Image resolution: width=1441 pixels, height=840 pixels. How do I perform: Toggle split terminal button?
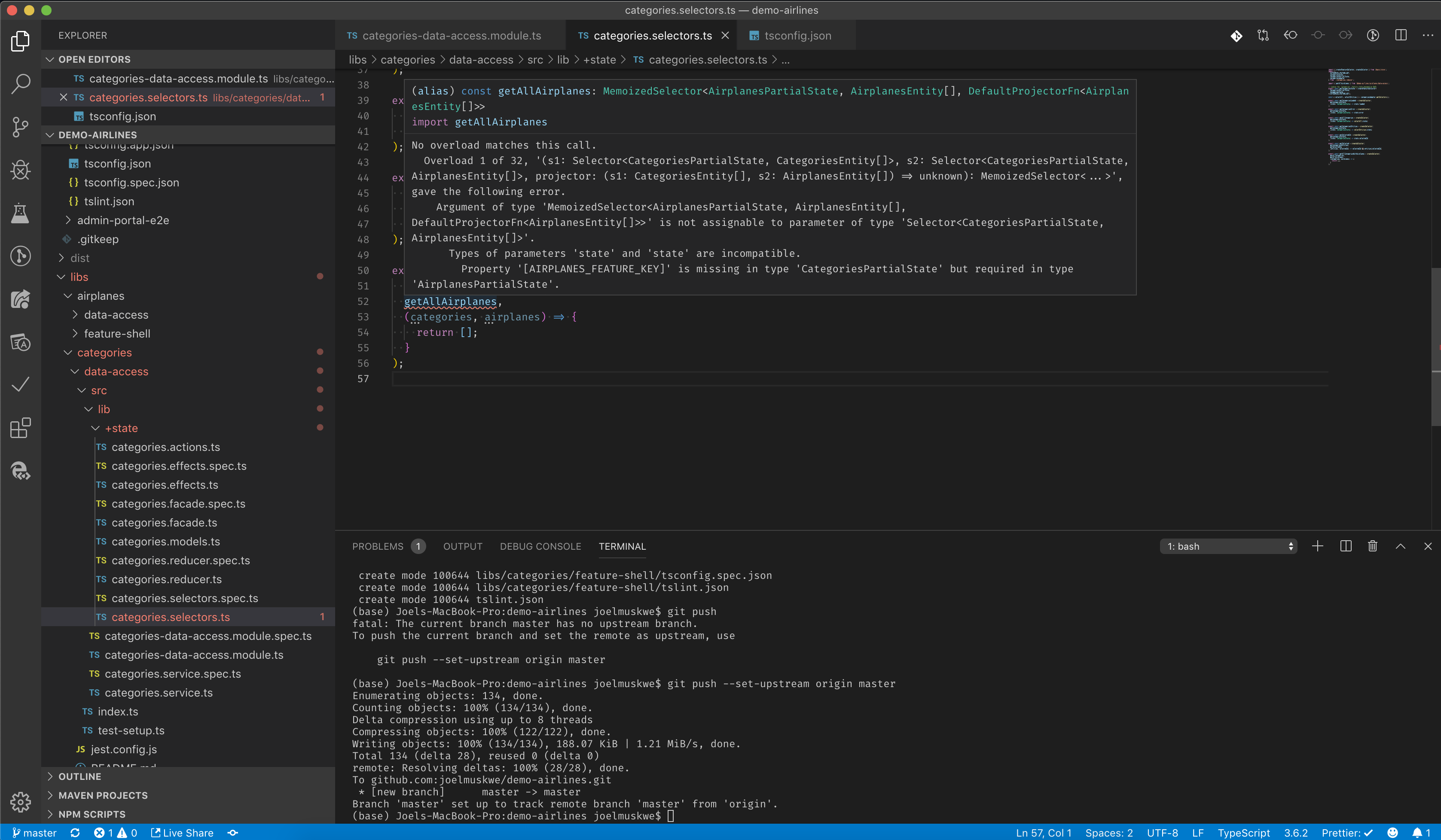1346,546
